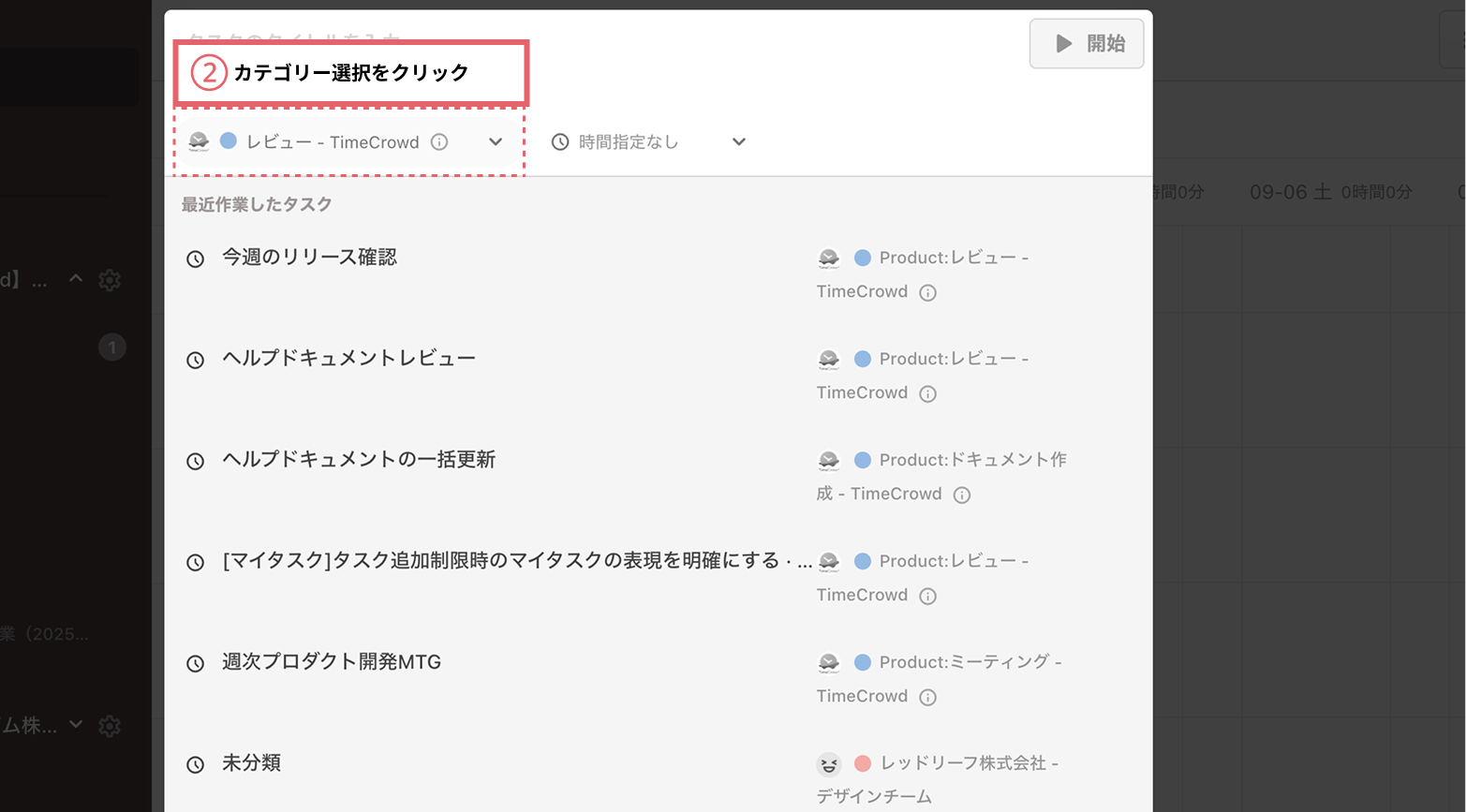
Task: Start the timer with the 開始 button
Action: pyautogui.click(x=1087, y=43)
